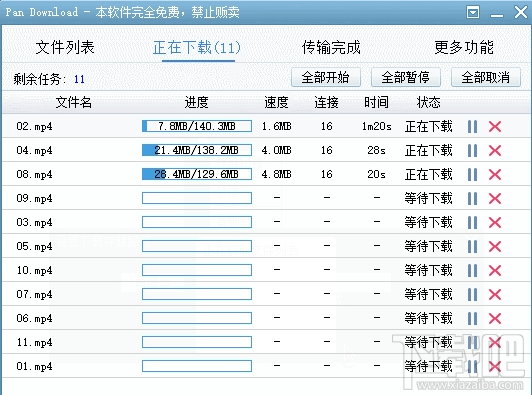
Task: Select the 10.mp4 file name
Action: point(34,270)
